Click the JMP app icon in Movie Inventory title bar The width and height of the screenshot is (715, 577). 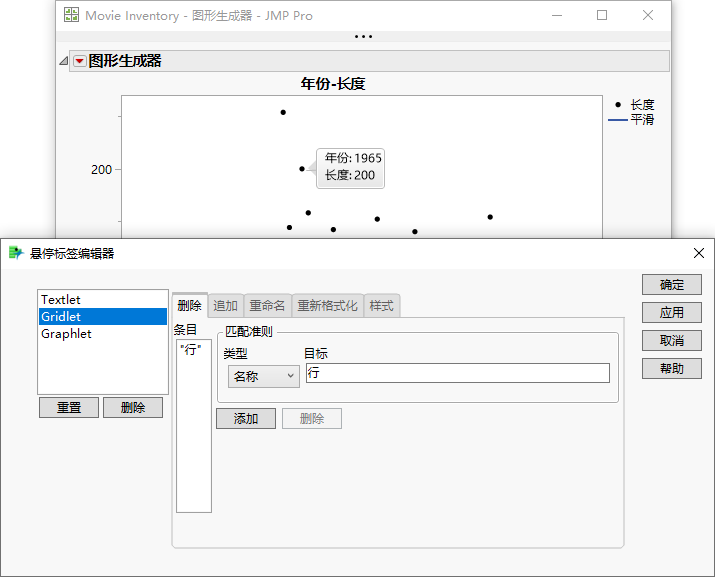click(x=71, y=15)
